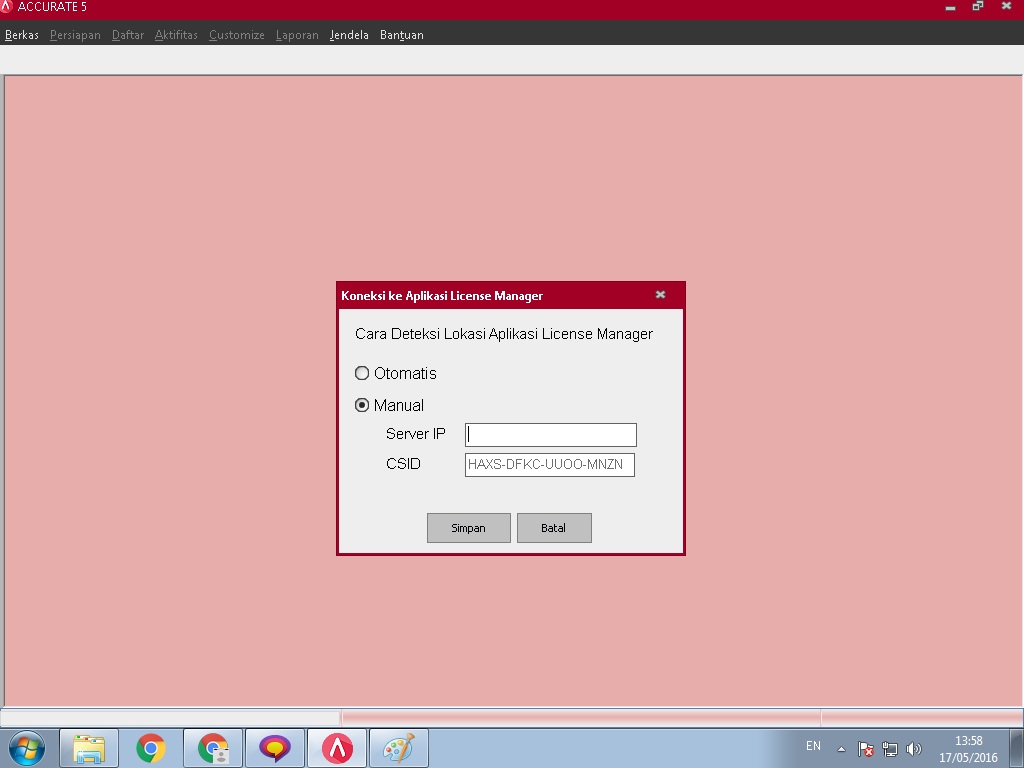
Task: Click the Chrome profile shortcut taskbar icon
Action: (213, 748)
